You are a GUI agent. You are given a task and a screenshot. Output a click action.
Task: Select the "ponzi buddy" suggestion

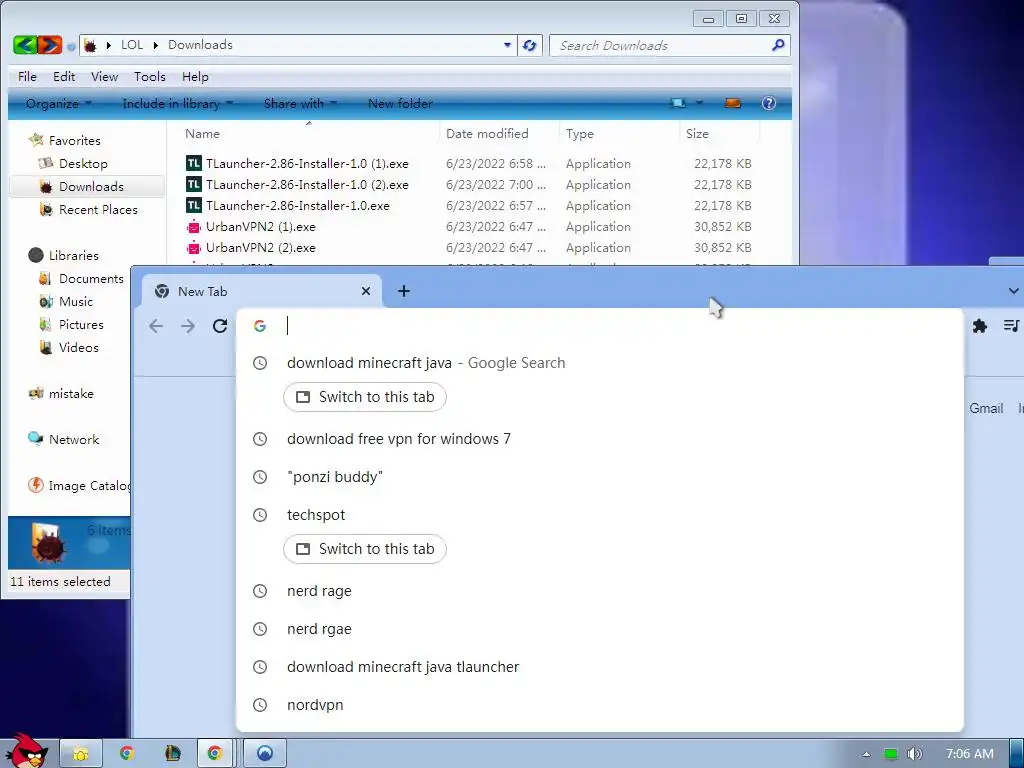600,477
